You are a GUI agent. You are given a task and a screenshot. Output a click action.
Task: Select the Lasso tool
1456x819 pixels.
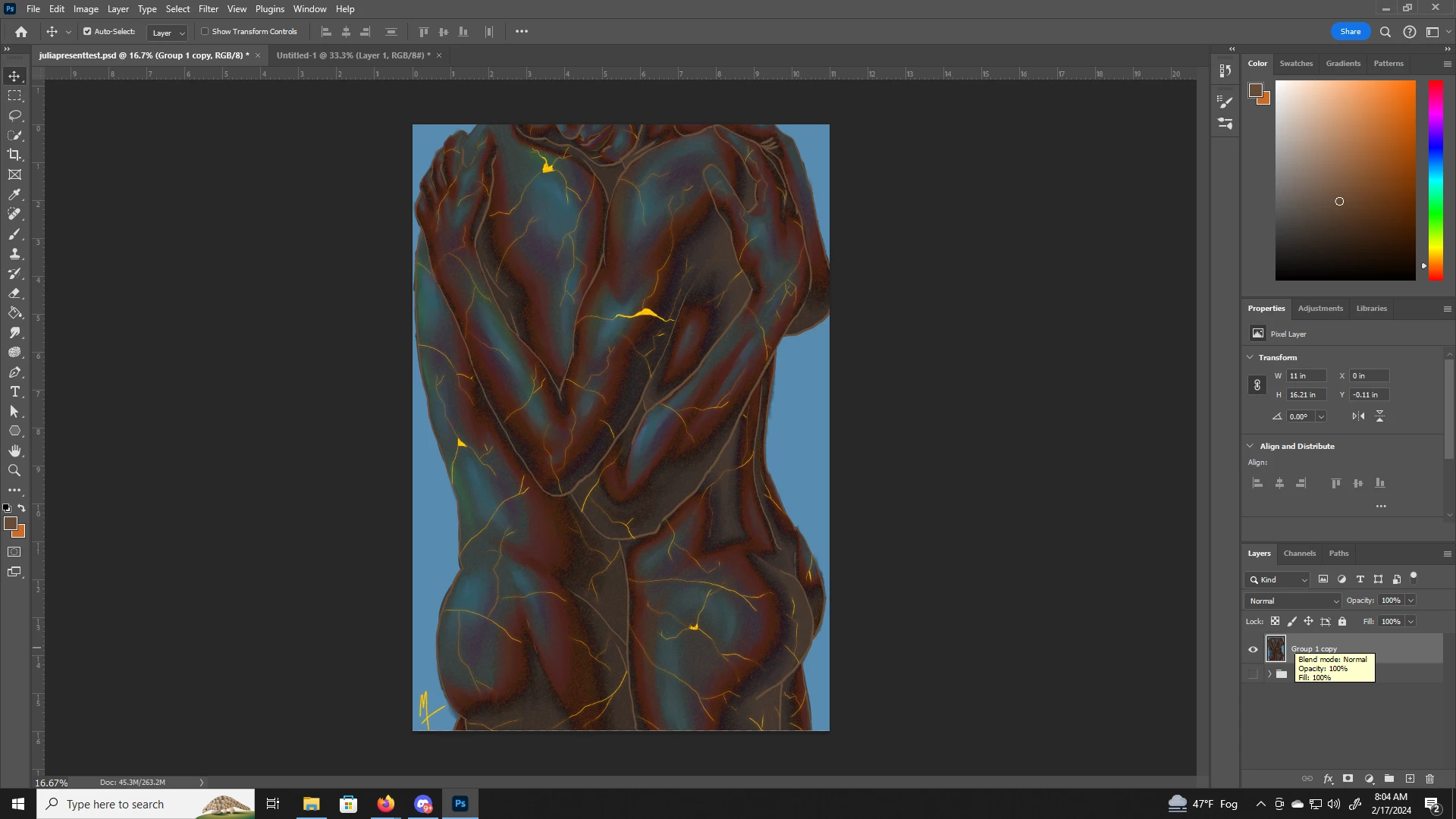pyautogui.click(x=14, y=115)
